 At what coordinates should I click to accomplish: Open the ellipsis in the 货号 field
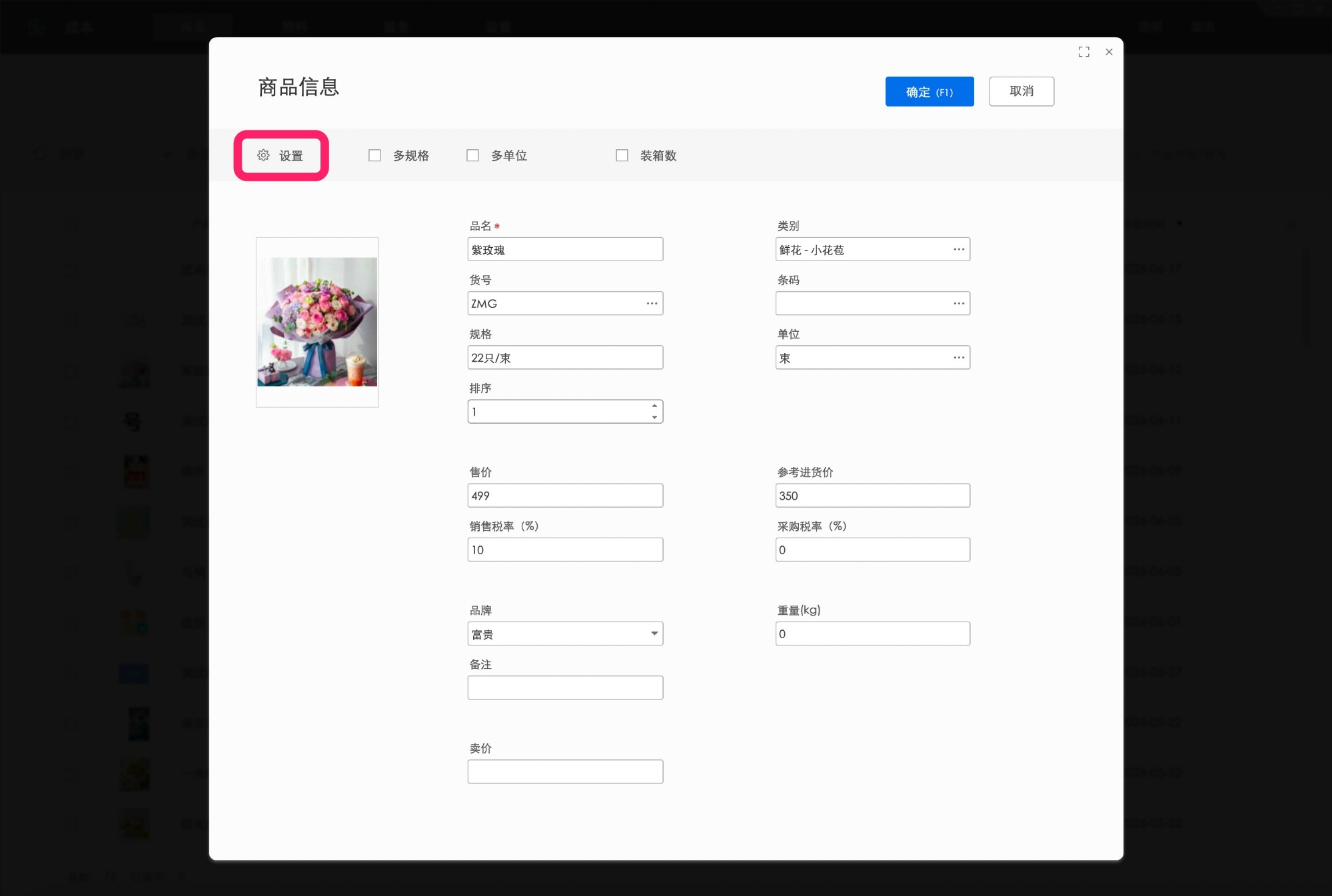[x=652, y=303]
